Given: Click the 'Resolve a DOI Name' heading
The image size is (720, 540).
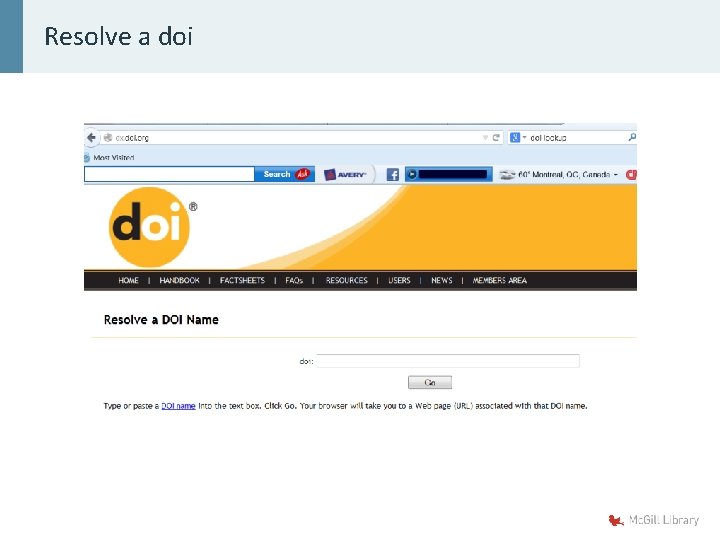Looking at the screenshot, I should (x=161, y=320).
